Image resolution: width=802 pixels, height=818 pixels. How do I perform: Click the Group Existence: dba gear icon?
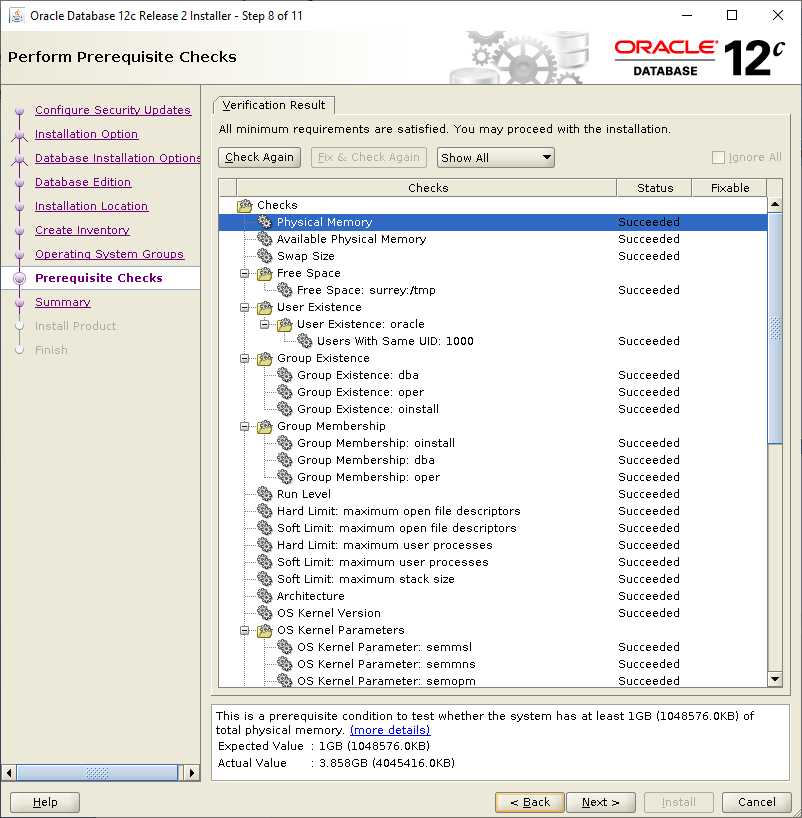(285, 375)
